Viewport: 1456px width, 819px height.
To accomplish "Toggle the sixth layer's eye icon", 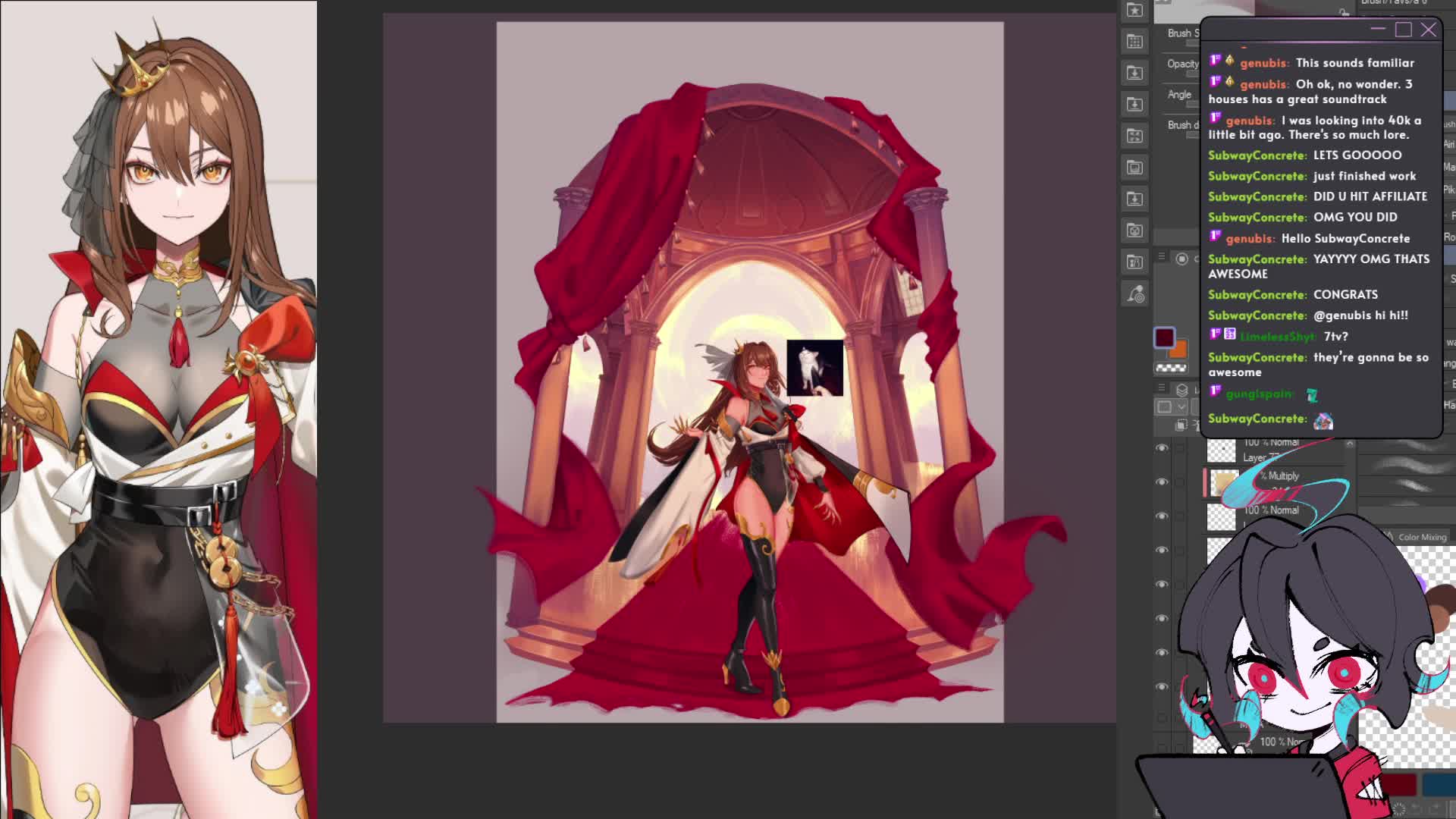I will point(1161,619).
